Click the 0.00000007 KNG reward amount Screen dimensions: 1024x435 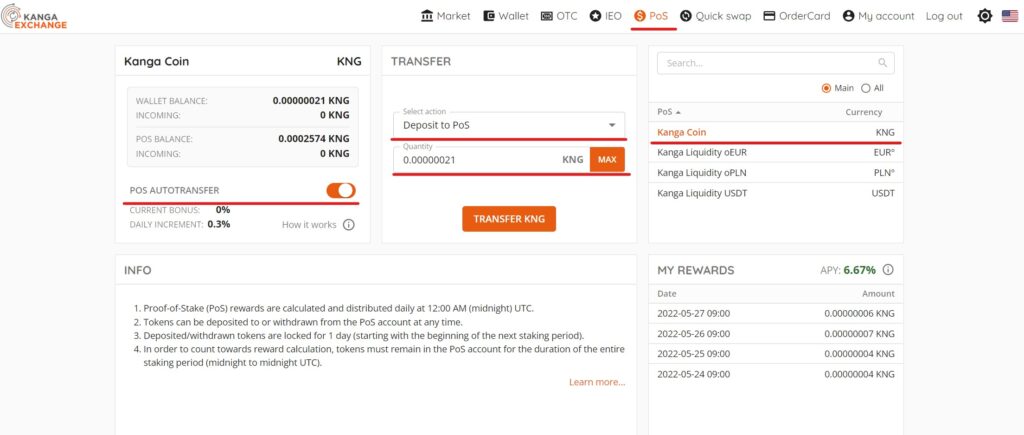coord(859,334)
